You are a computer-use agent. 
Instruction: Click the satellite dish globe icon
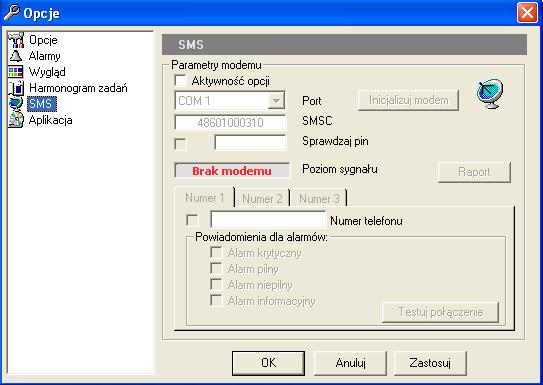pos(490,93)
